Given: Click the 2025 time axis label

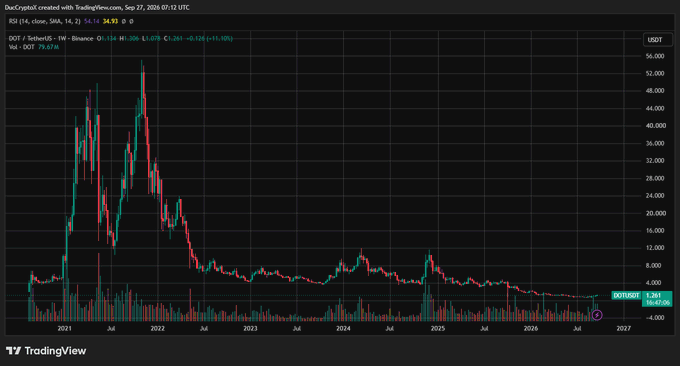Looking at the screenshot, I should coord(438,328).
